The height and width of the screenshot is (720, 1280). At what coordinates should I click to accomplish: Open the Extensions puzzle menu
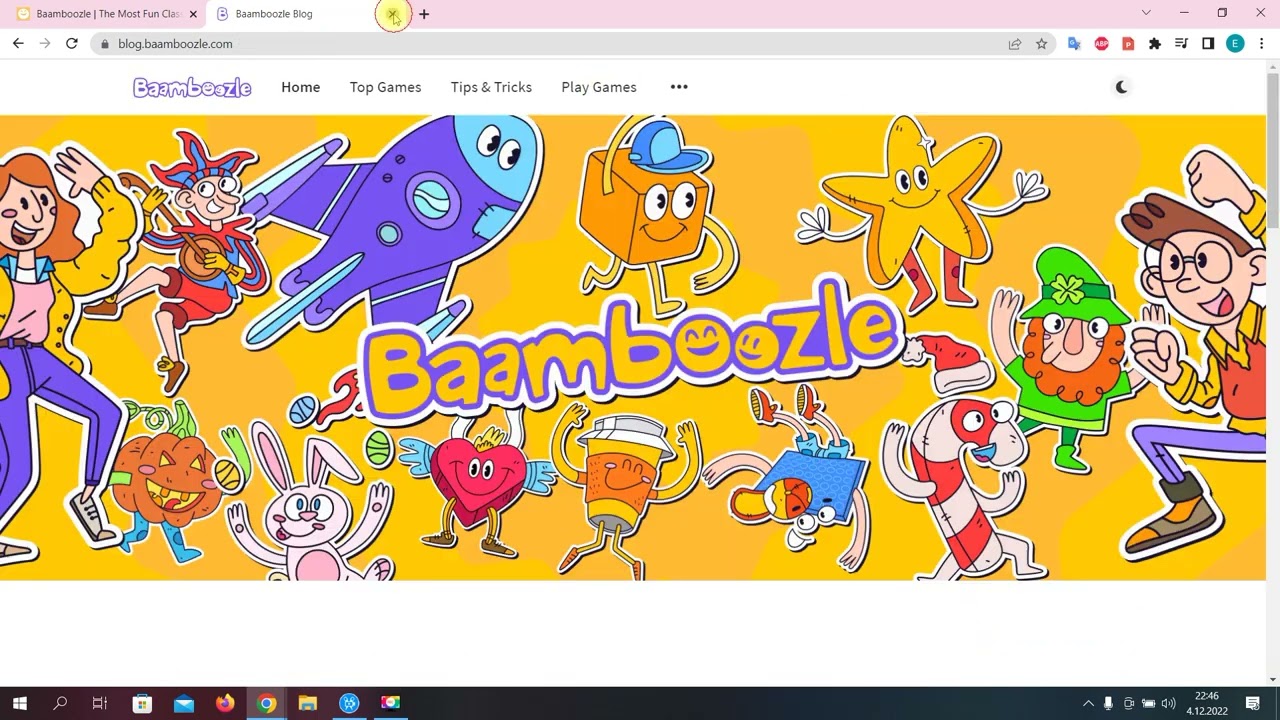click(x=1155, y=44)
